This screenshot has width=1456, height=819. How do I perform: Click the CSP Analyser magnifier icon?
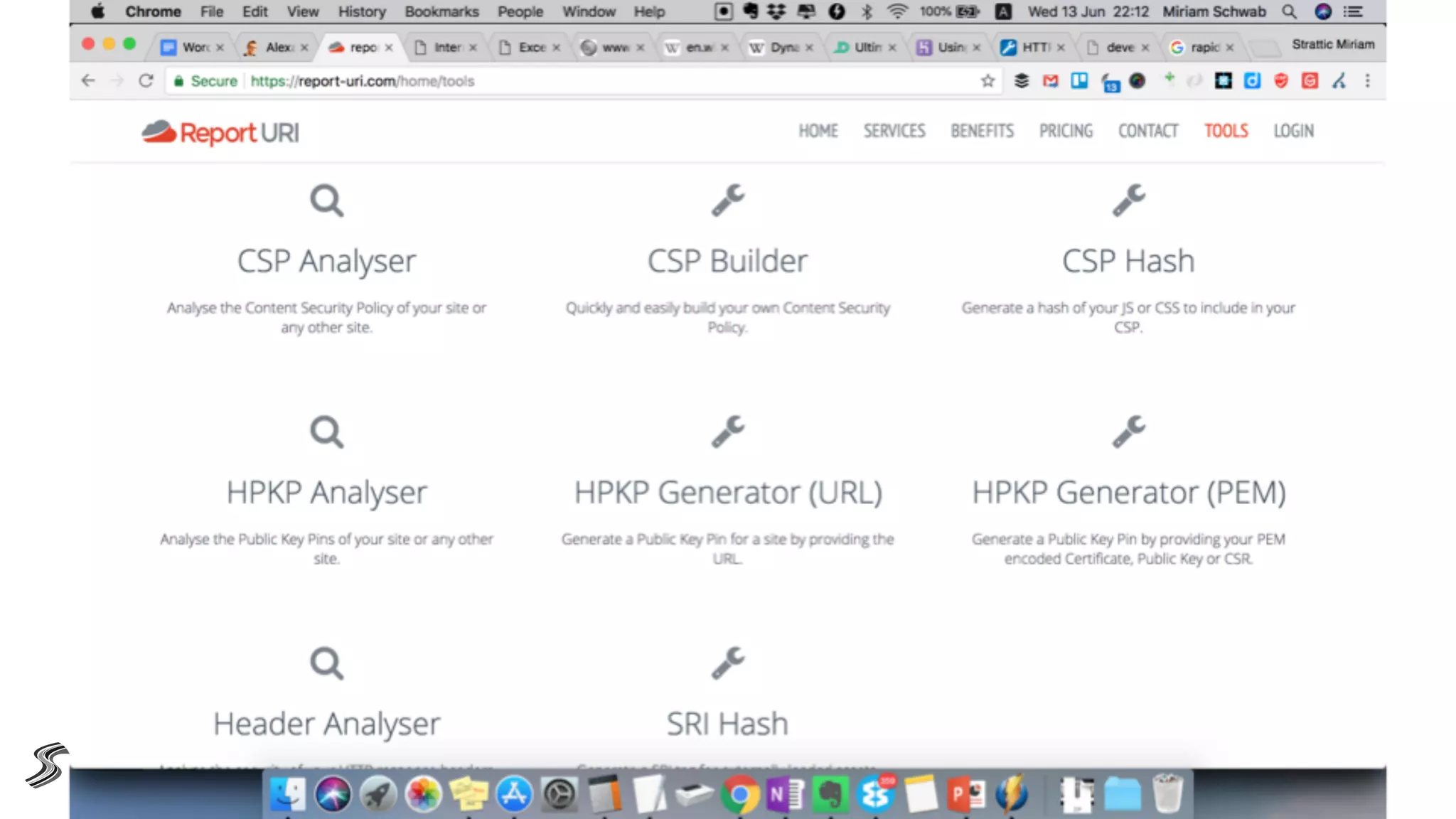[326, 201]
